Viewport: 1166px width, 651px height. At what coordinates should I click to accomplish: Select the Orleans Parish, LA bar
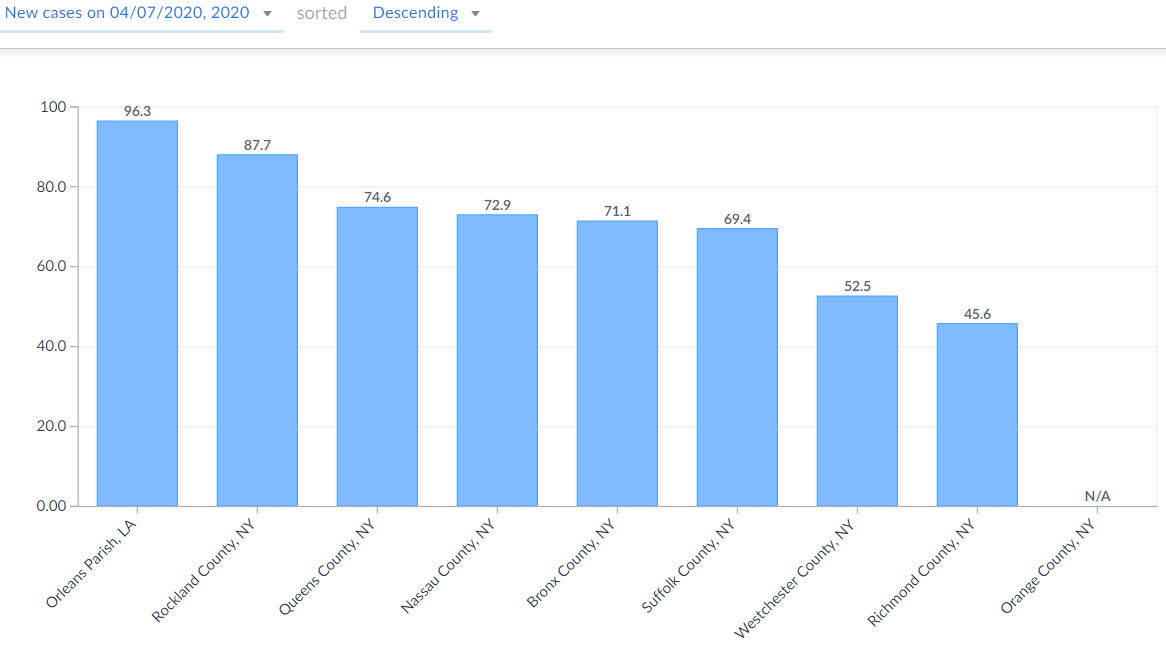pyautogui.click(x=138, y=313)
